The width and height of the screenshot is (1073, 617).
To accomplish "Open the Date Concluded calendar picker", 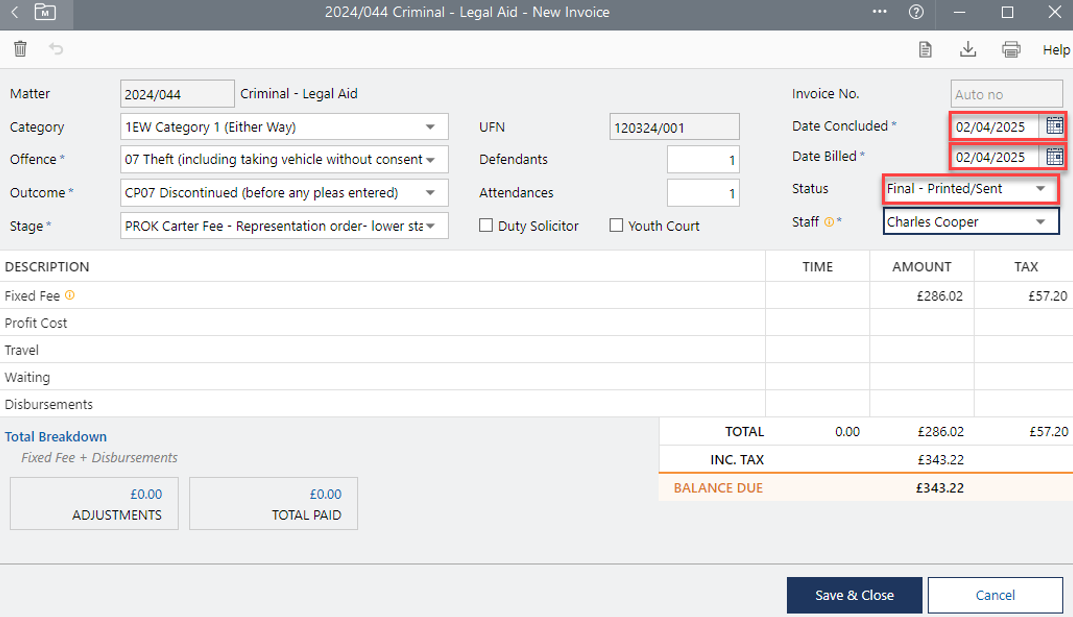I will click(1054, 126).
